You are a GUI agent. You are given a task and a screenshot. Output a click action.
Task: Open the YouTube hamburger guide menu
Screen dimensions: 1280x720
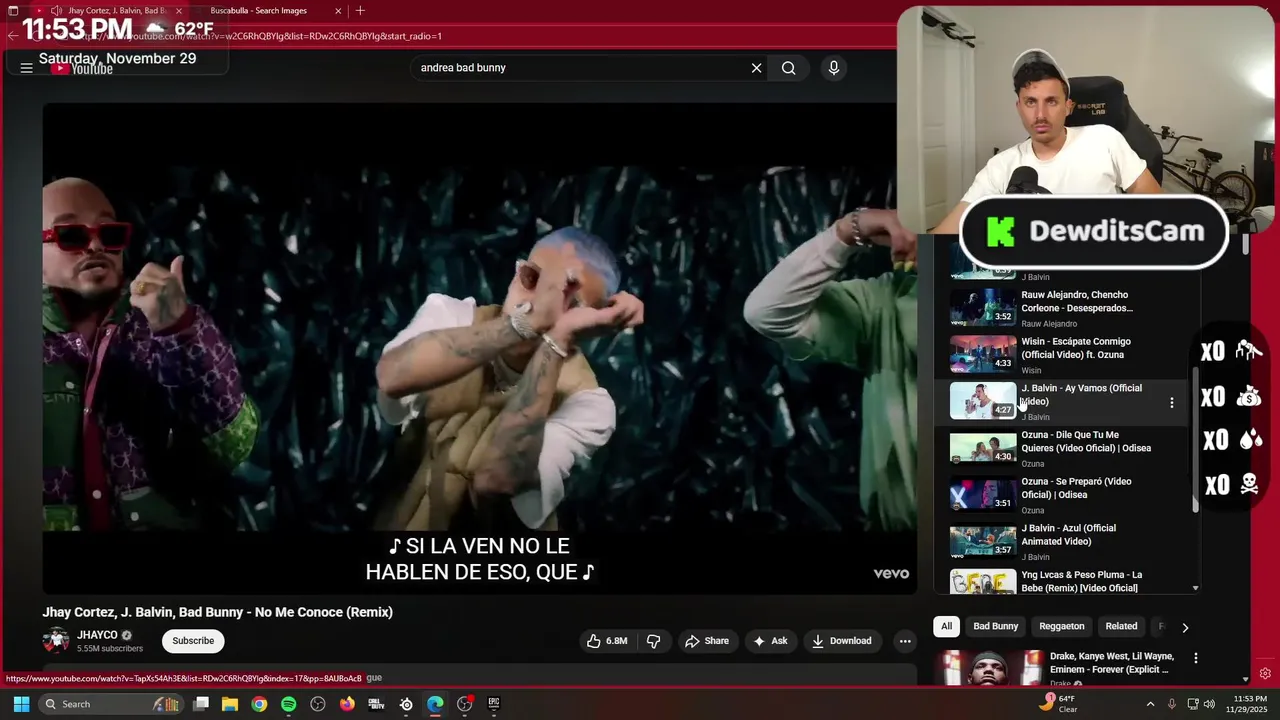26,68
